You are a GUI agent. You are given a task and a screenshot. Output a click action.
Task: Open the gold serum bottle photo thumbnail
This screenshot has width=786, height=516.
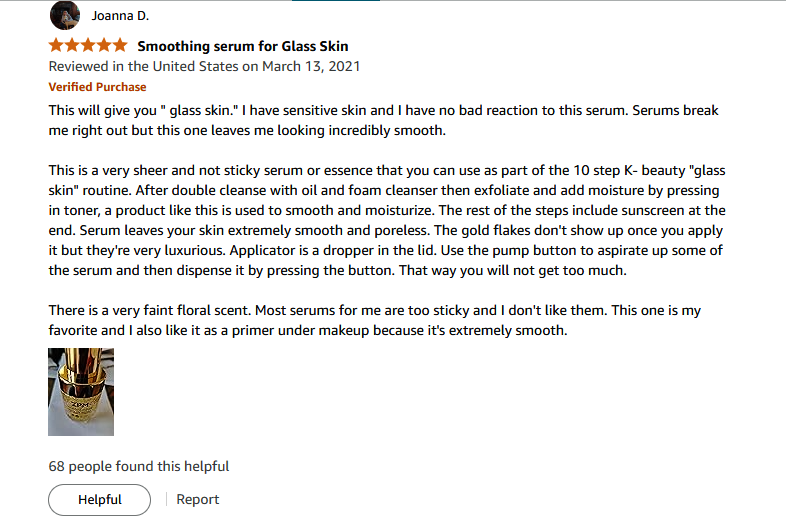[81, 392]
